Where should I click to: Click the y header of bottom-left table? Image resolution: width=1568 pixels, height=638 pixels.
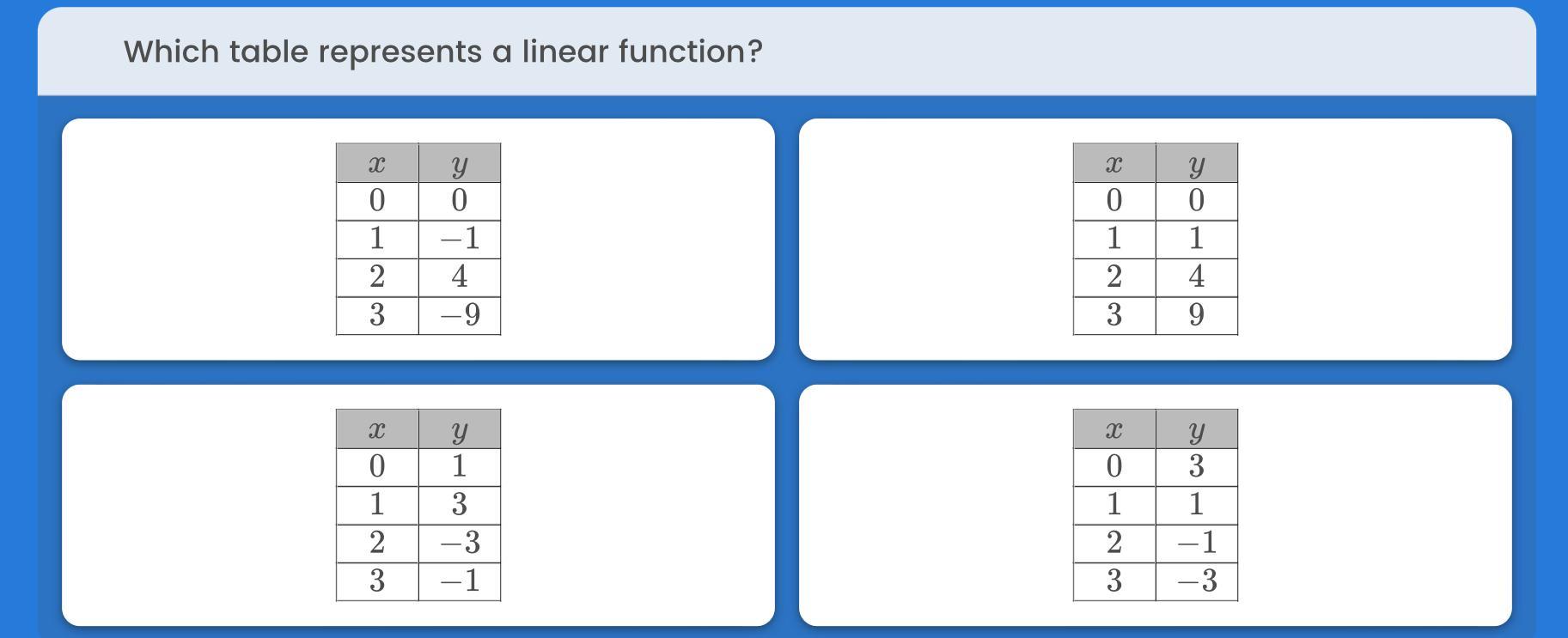[460, 429]
